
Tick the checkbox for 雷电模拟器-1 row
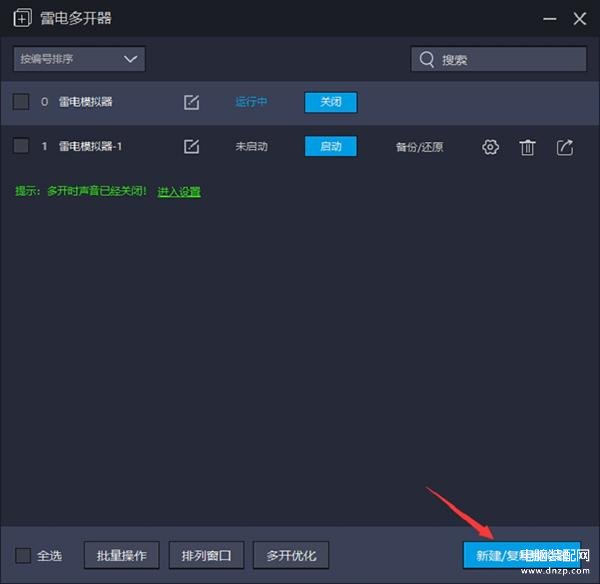click(x=21, y=146)
